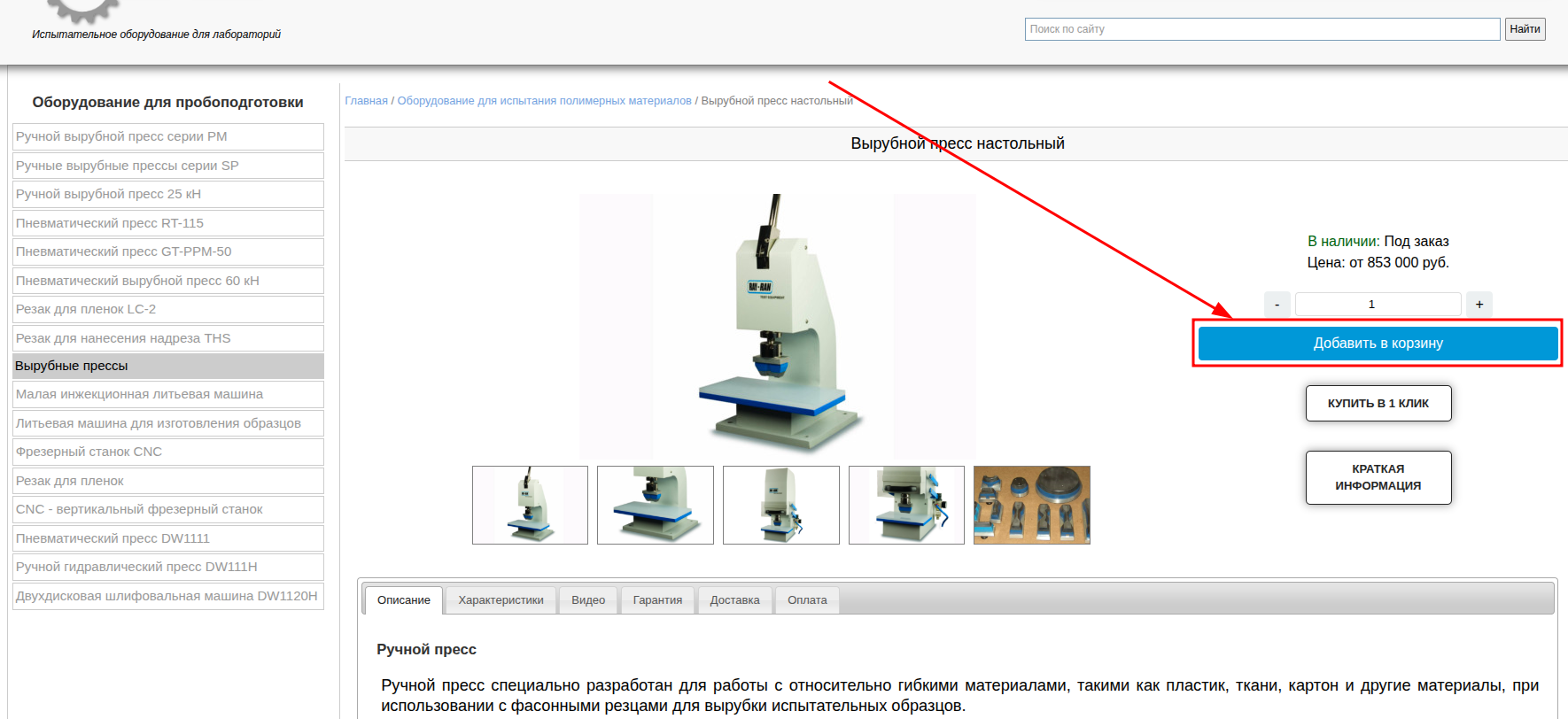The width and height of the screenshot is (1568, 719).
Task: View the cutting dies photo thumbnail
Action: (1031, 505)
